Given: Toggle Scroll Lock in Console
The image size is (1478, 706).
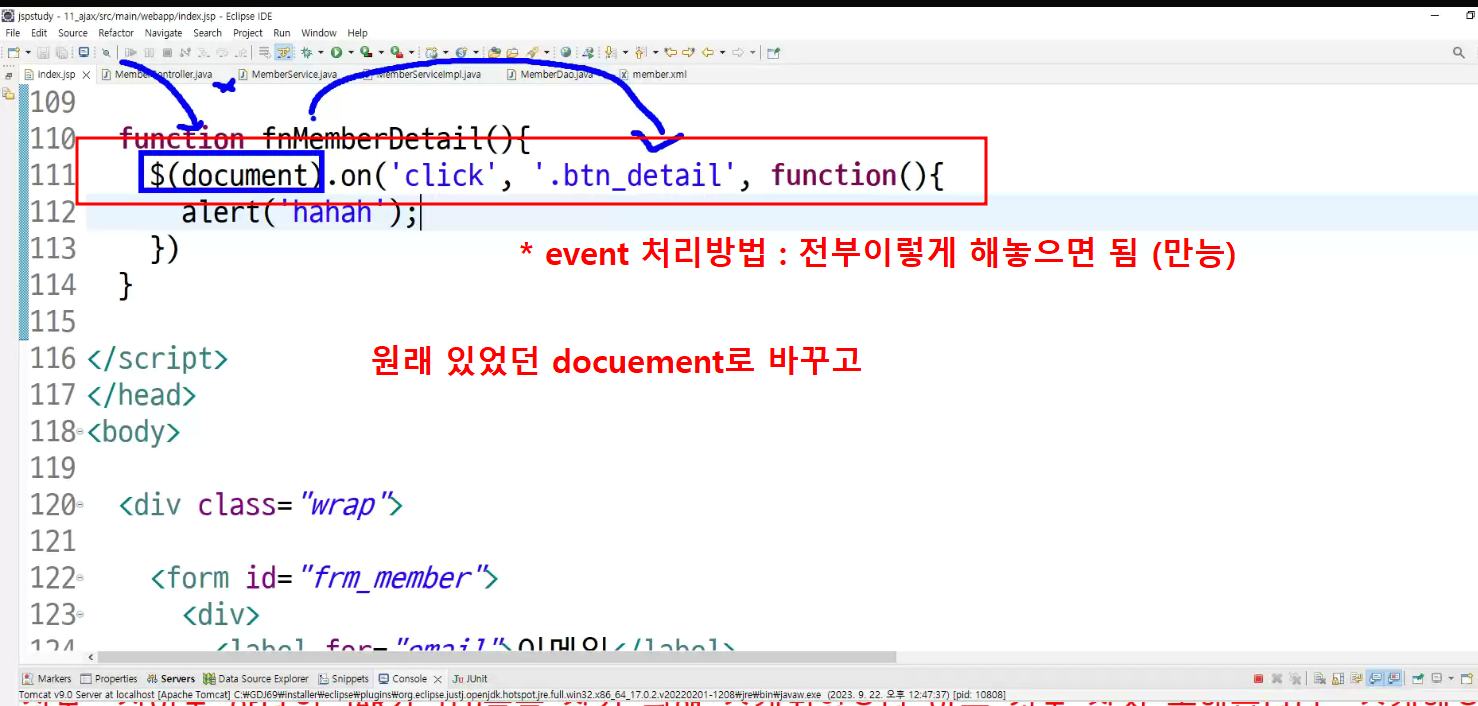Looking at the screenshot, I should point(1338,679).
